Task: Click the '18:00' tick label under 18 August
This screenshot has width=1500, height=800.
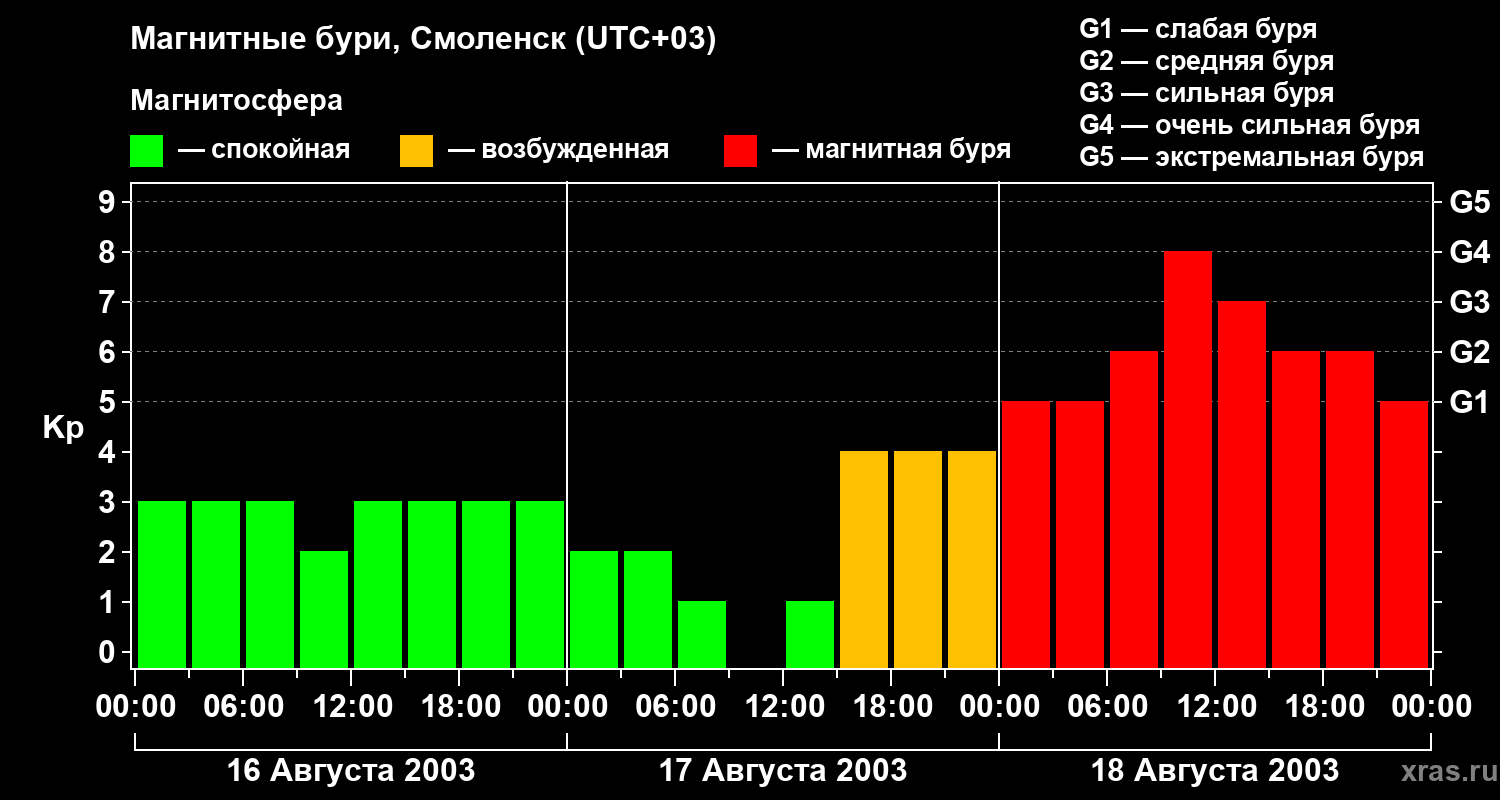Action: pyautogui.click(x=1323, y=706)
